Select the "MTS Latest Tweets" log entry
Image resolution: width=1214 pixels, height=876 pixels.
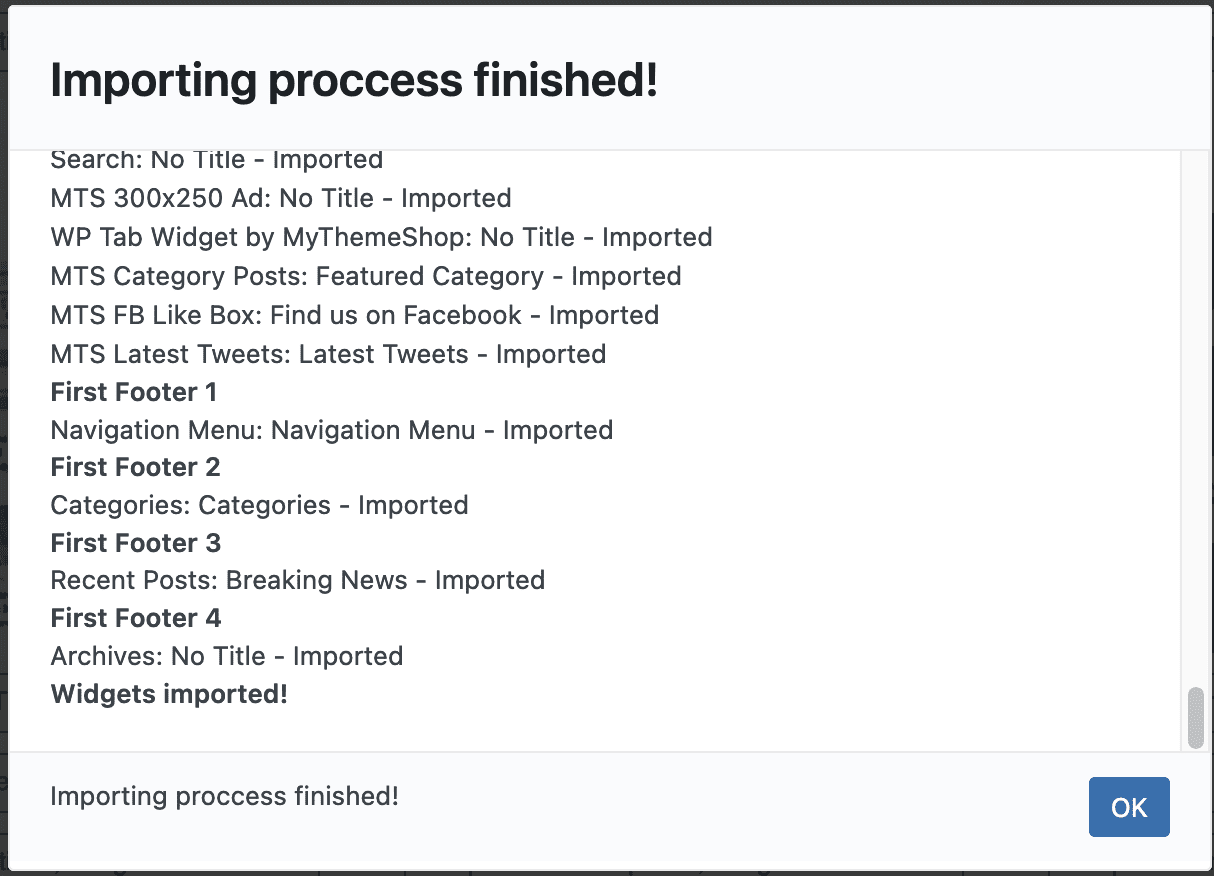click(328, 354)
